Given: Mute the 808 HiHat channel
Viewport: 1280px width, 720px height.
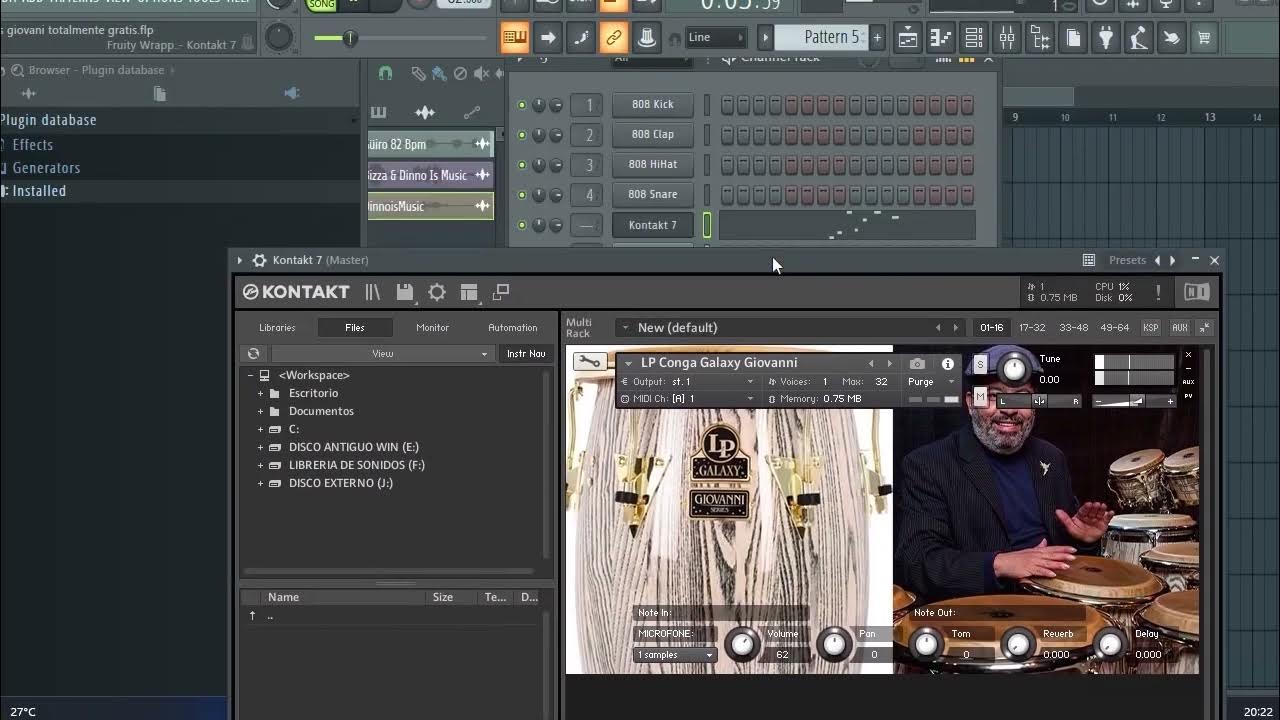Looking at the screenshot, I should click(521, 165).
